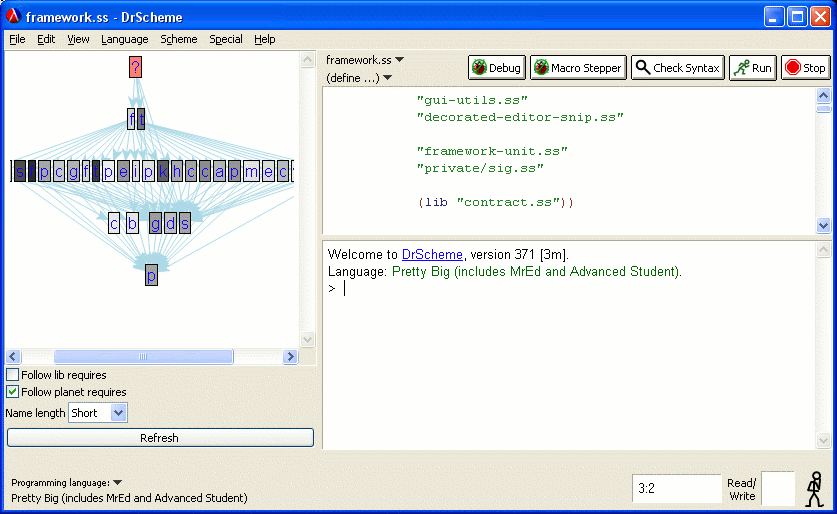Click the Pretty Big text in status bar
Image resolution: width=837 pixels, height=514 pixels.
pos(129,498)
